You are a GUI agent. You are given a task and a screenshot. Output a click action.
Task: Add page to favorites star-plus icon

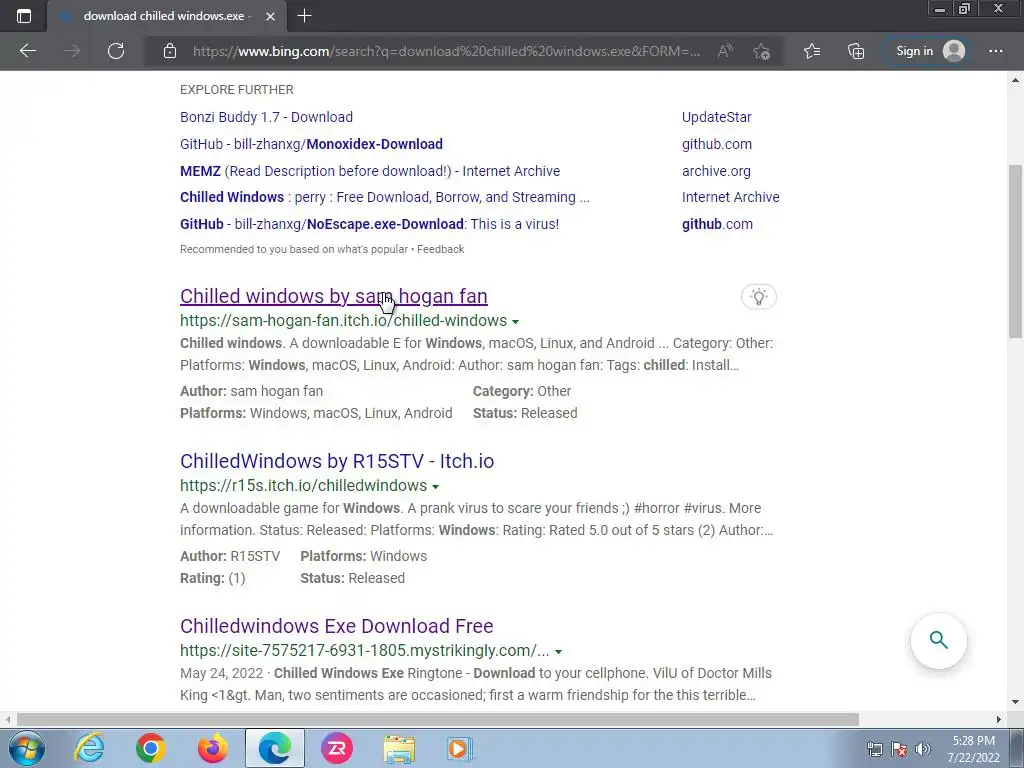pyautogui.click(x=761, y=51)
